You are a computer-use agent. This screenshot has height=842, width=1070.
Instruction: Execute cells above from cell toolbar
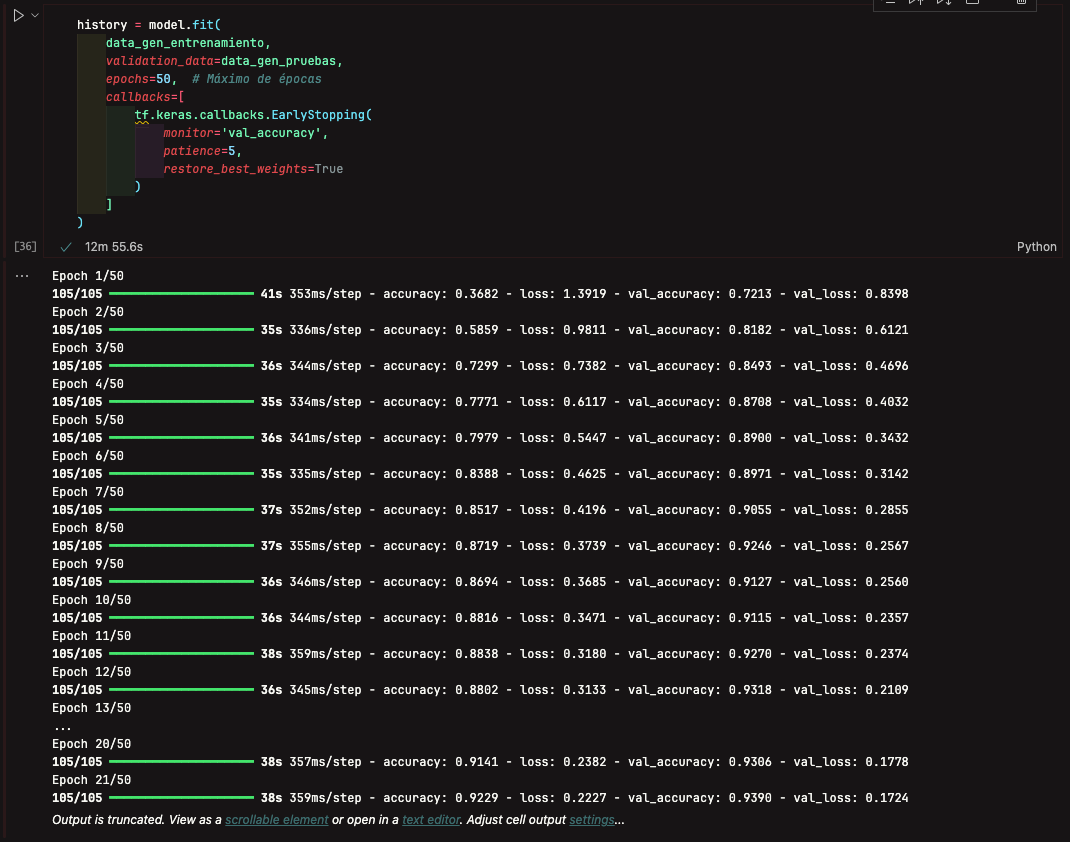click(x=916, y=3)
